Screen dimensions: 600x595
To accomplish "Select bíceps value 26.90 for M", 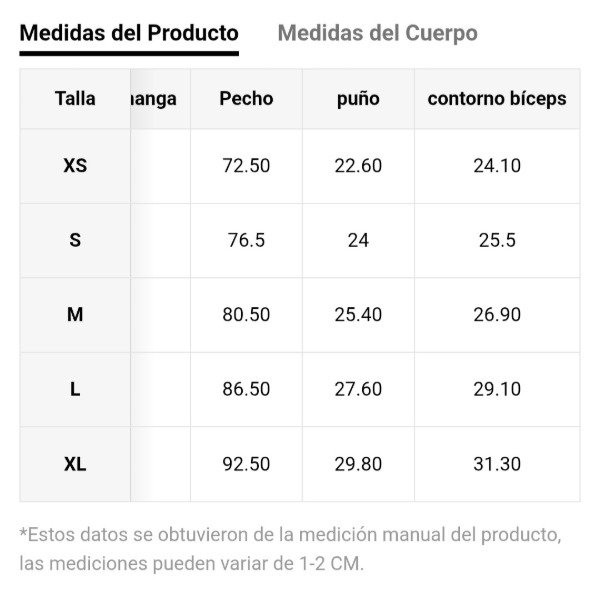I will pos(497,315).
